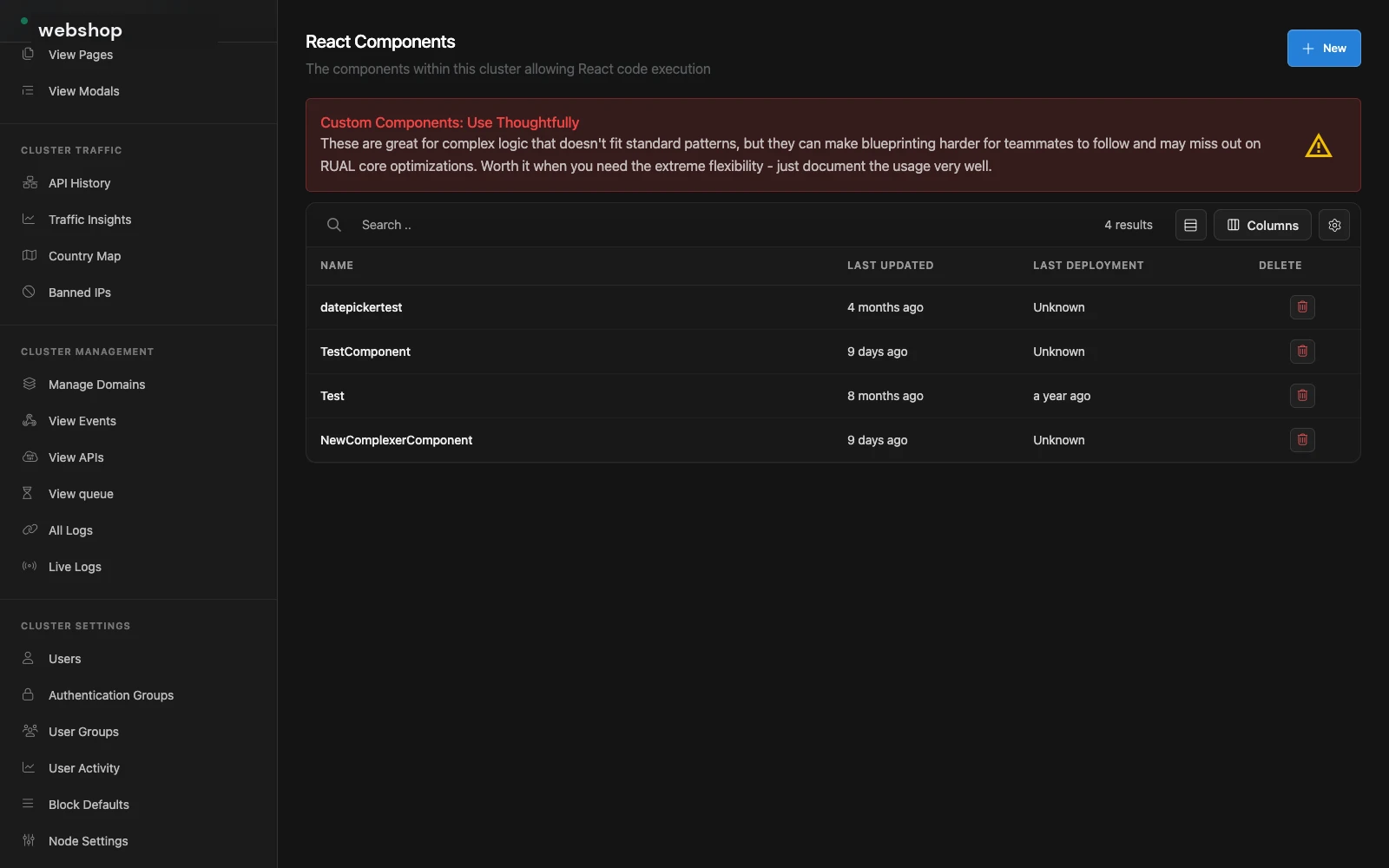
Task: Click the View Modals sidebar icon
Action: 28,91
